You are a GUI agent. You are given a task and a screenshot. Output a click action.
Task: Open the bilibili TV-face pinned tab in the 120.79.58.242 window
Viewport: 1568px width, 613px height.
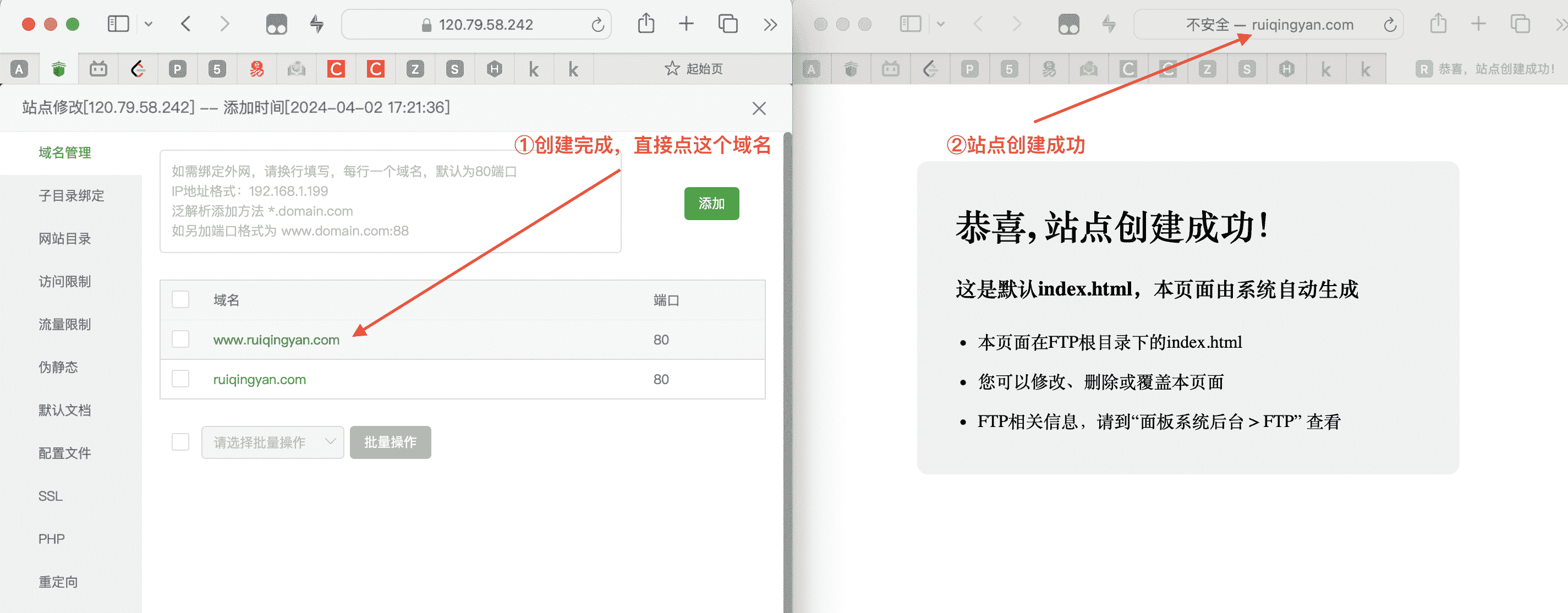(x=98, y=69)
